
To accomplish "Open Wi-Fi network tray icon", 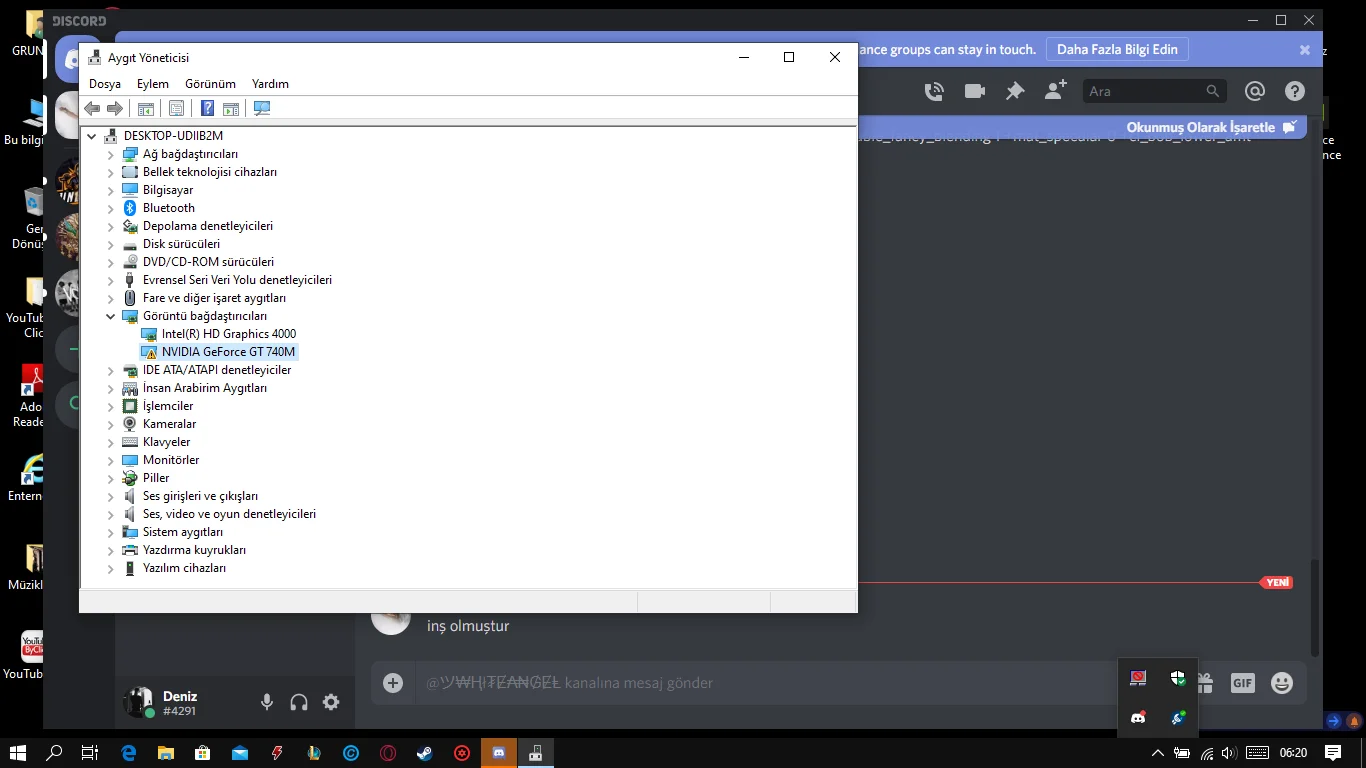I will point(1206,753).
